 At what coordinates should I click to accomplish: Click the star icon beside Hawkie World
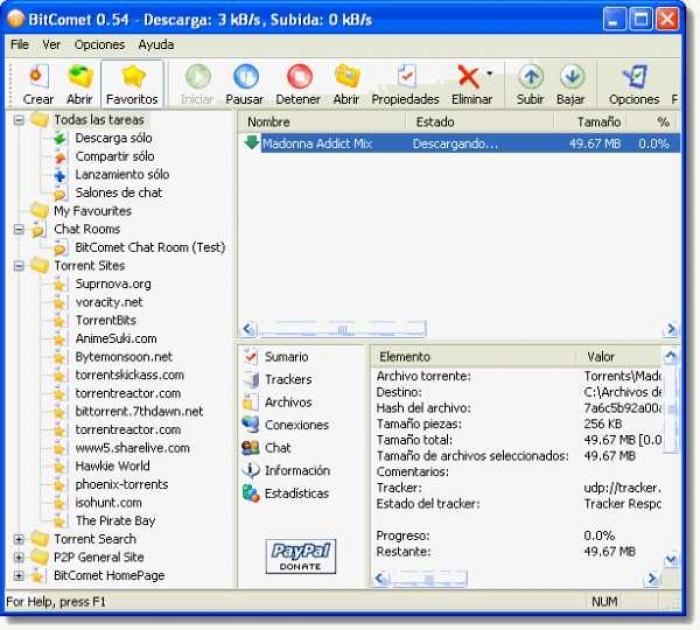pos(59,467)
